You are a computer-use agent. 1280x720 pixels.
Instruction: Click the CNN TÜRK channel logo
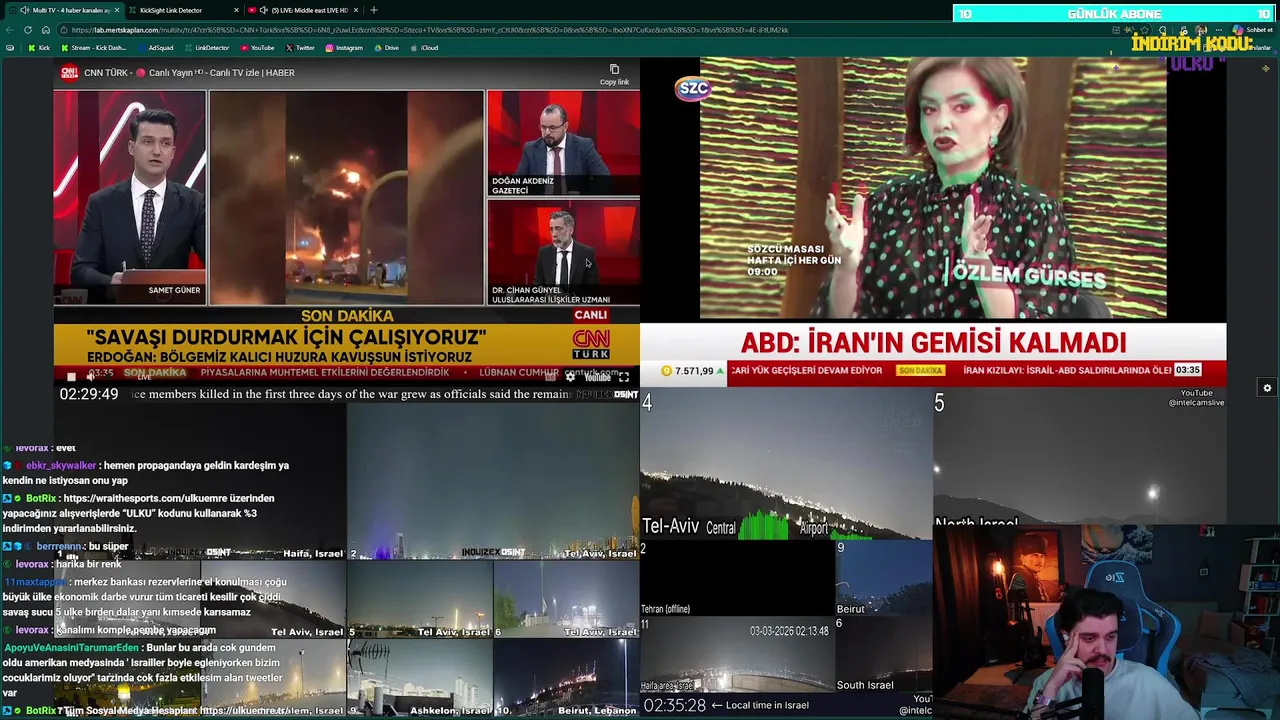[69, 73]
